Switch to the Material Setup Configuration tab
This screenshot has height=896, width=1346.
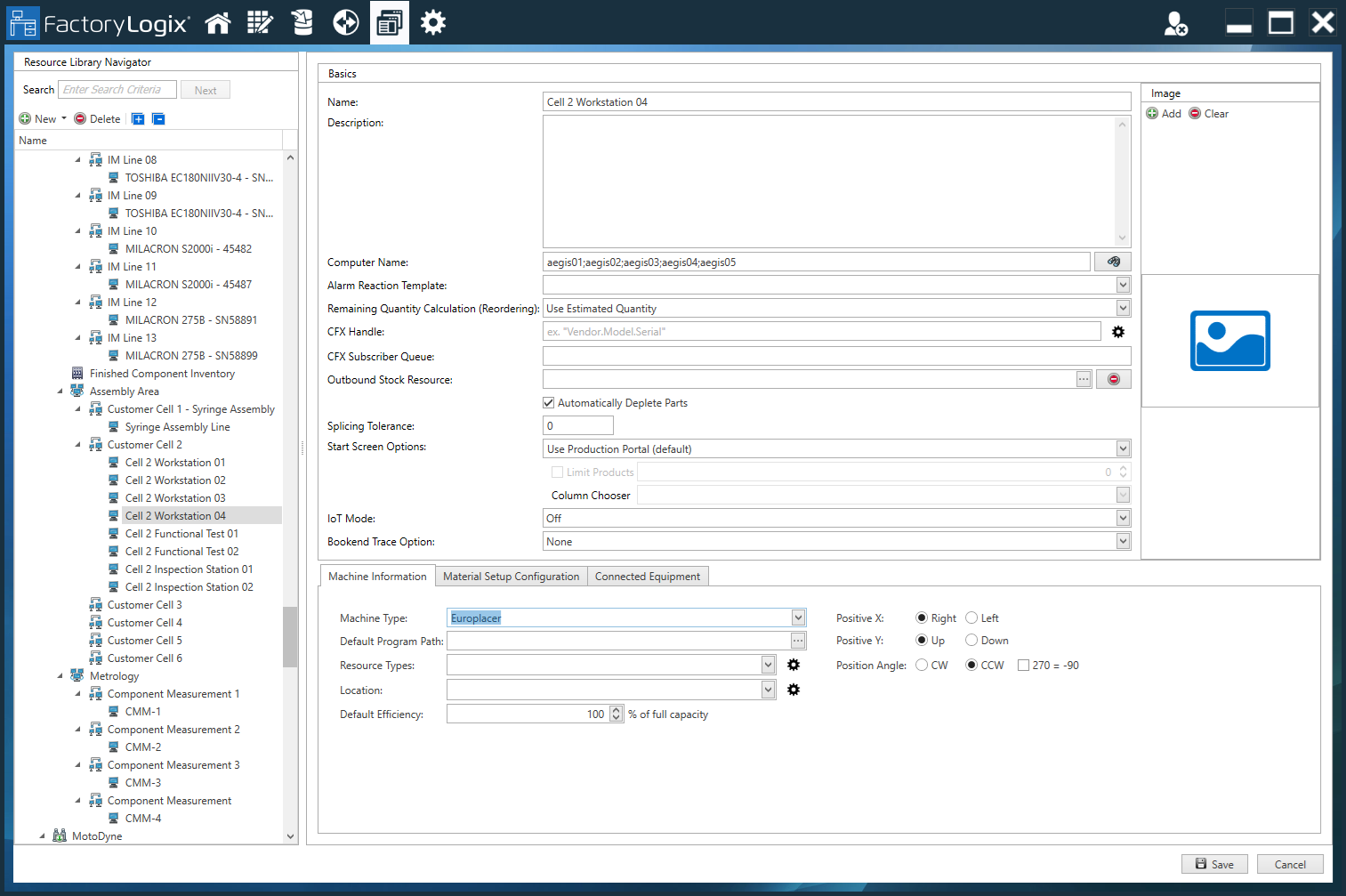(x=511, y=576)
